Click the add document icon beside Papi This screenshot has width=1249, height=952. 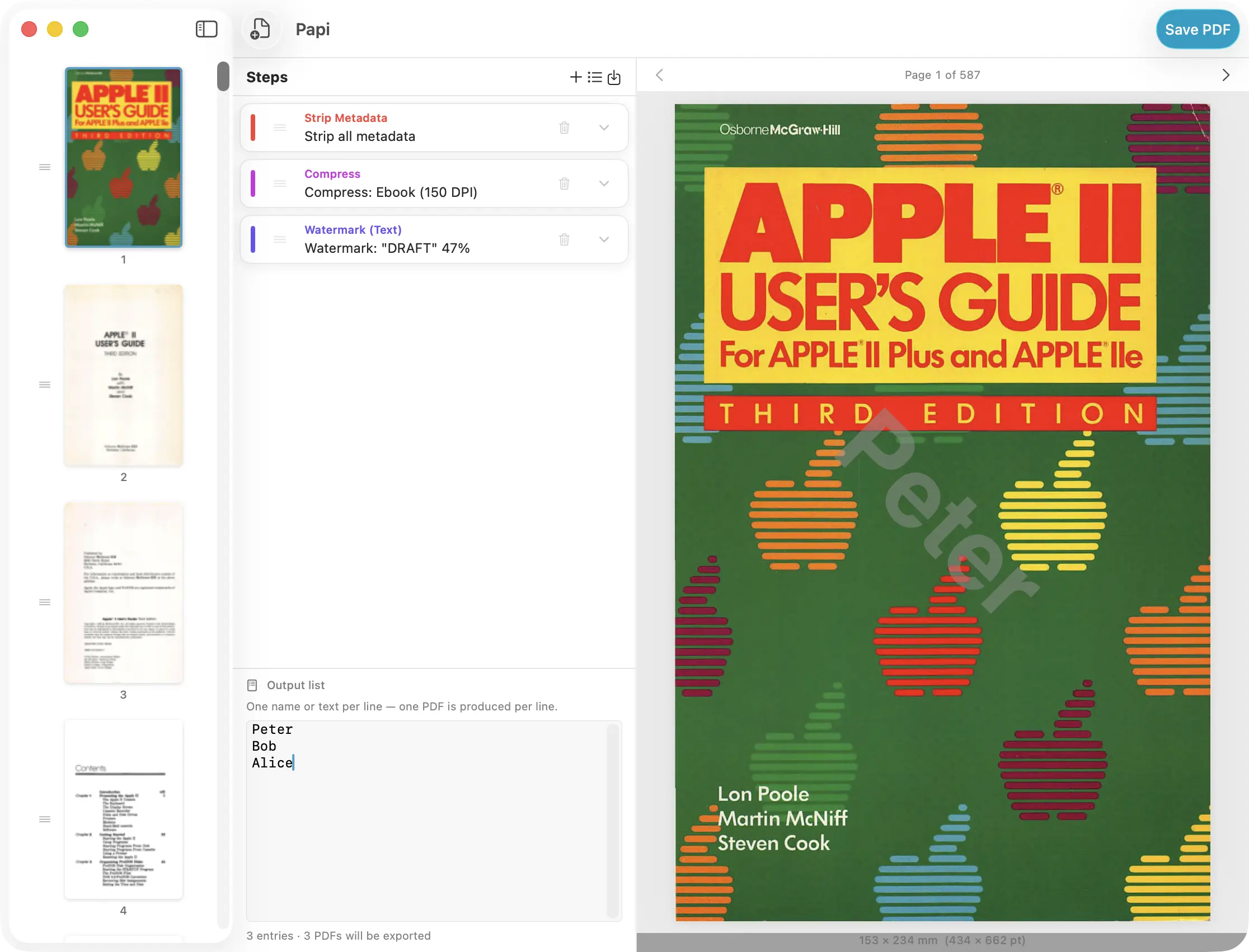point(260,29)
